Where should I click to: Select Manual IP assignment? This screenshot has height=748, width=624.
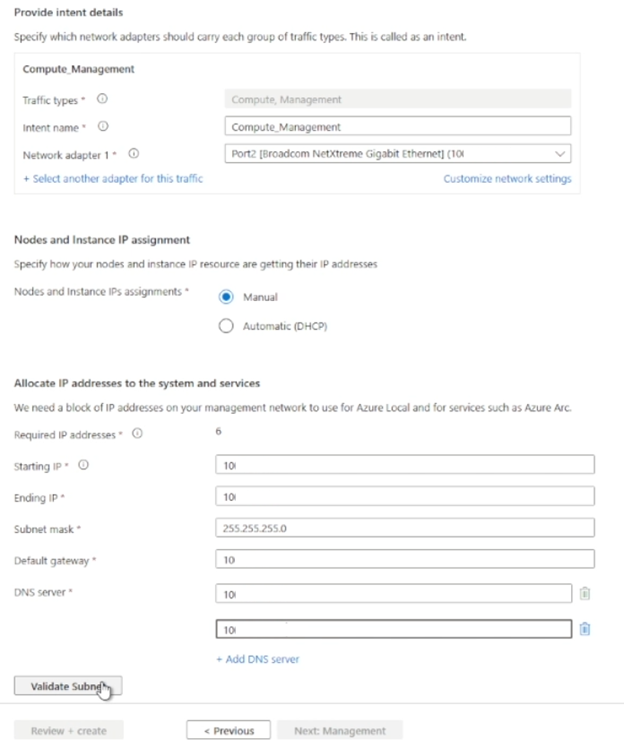(x=225, y=297)
